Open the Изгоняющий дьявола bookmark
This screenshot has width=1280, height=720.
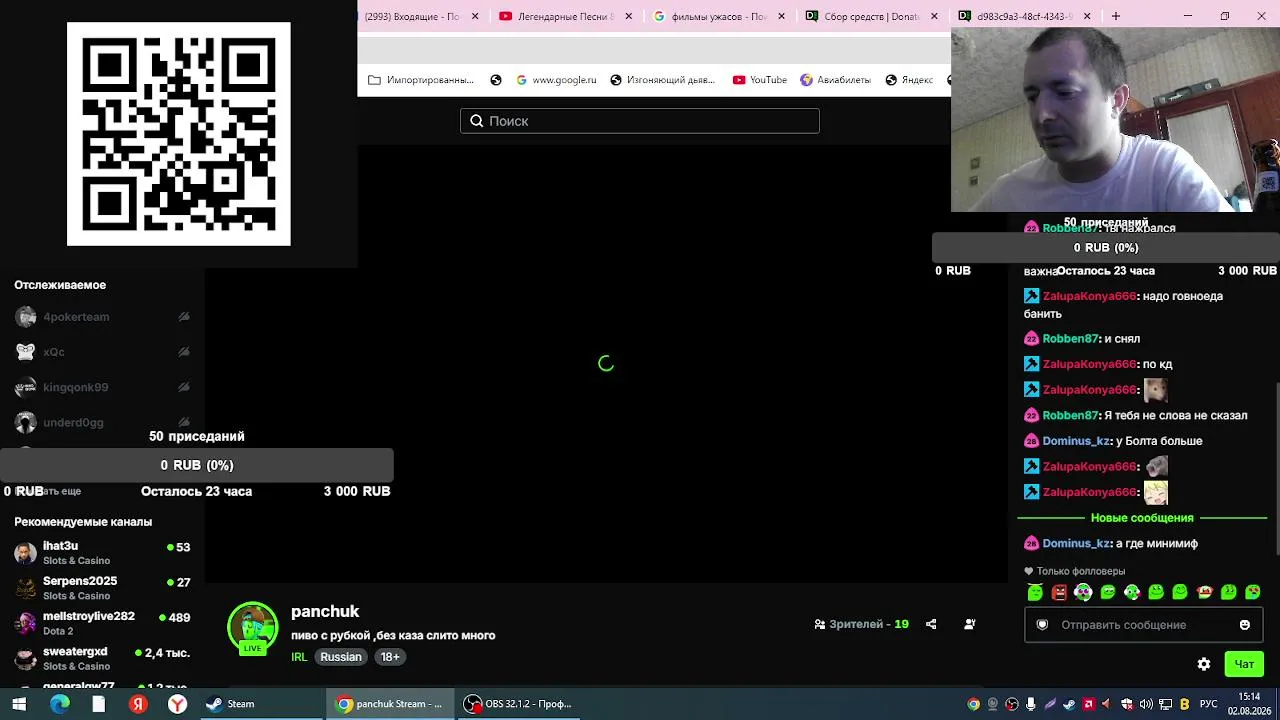pyautogui.click(x=662, y=80)
